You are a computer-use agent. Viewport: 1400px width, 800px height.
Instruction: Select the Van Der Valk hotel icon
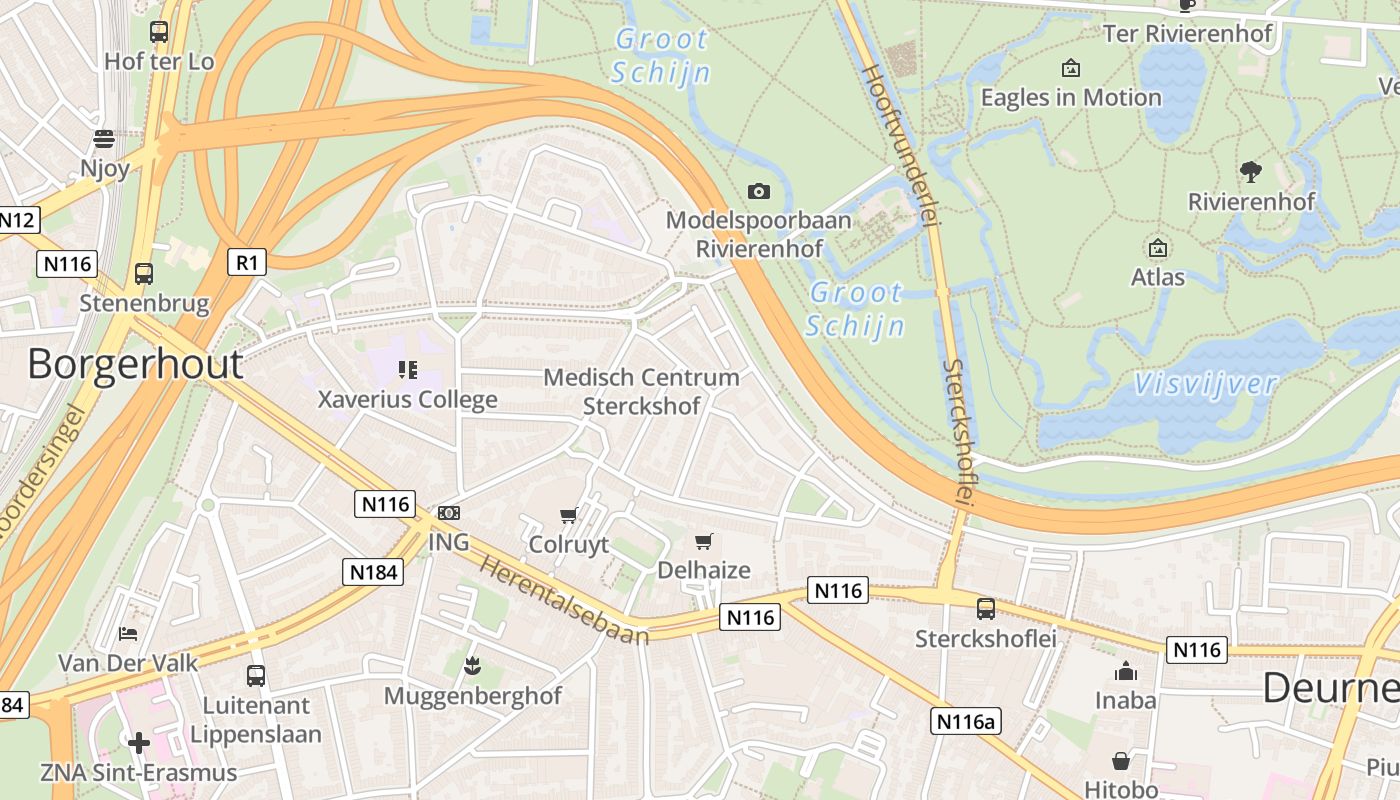coord(128,633)
